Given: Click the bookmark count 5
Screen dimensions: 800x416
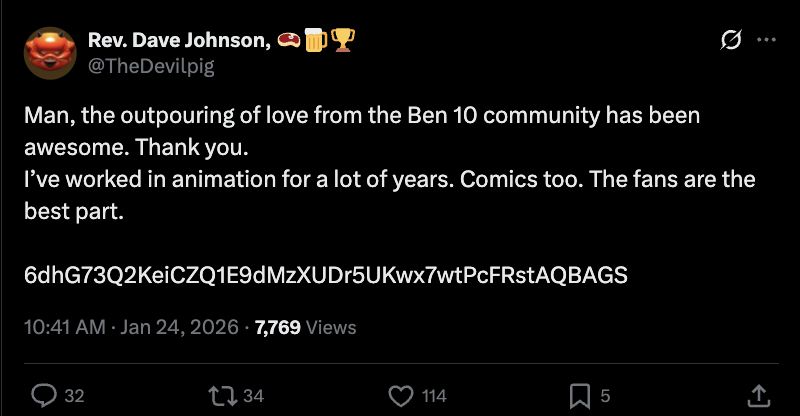Looking at the screenshot, I should (605, 396).
